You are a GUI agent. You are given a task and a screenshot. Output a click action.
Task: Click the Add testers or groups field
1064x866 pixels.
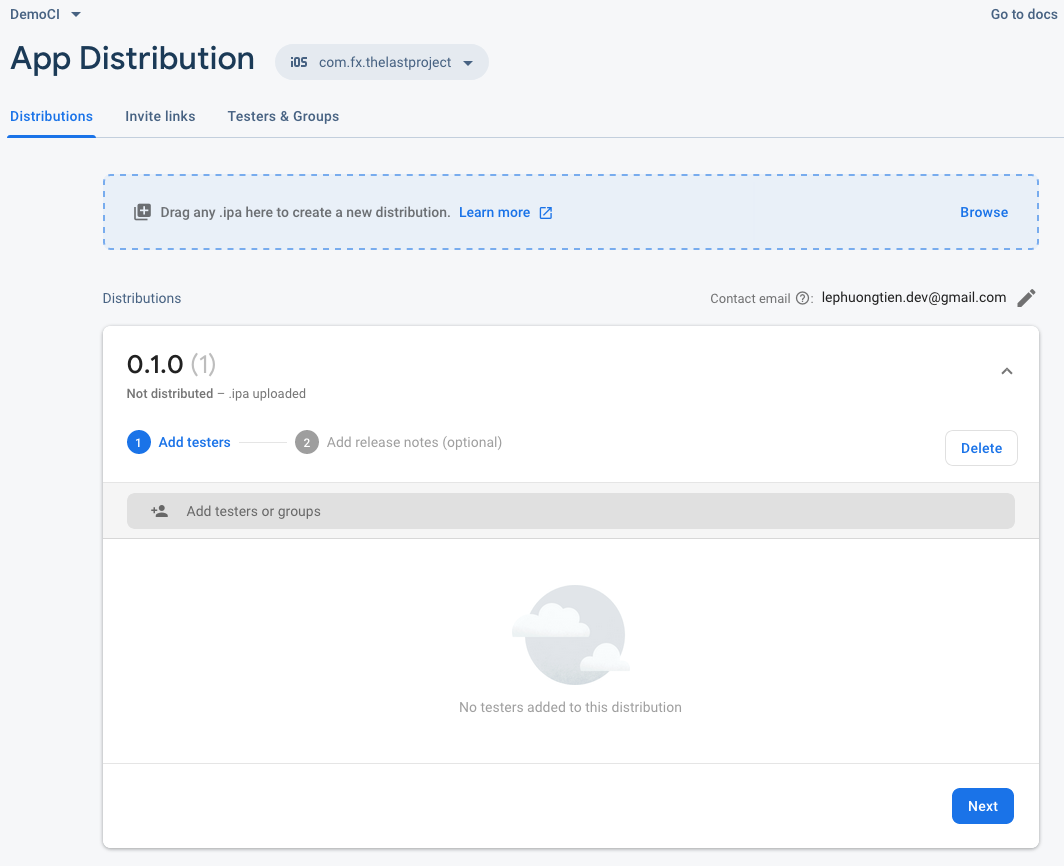[570, 511]
